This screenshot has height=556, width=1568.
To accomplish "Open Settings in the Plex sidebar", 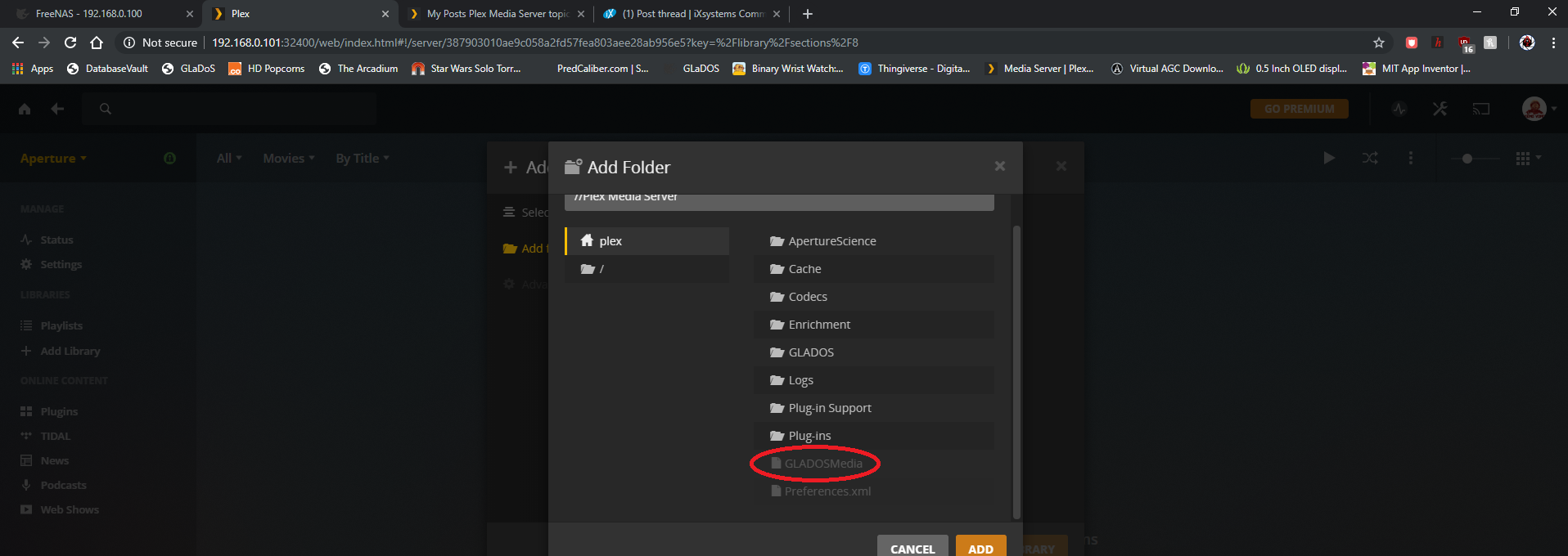I will coord(51,264).
